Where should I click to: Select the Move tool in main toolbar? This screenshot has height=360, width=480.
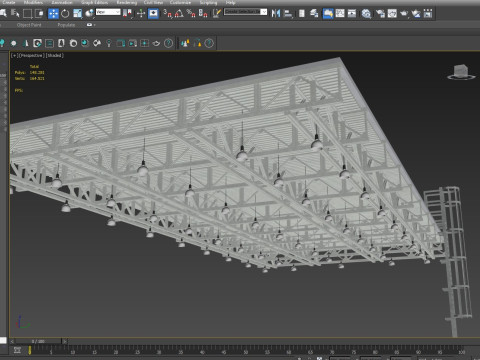pyautogui.click(x=53, y=13)
